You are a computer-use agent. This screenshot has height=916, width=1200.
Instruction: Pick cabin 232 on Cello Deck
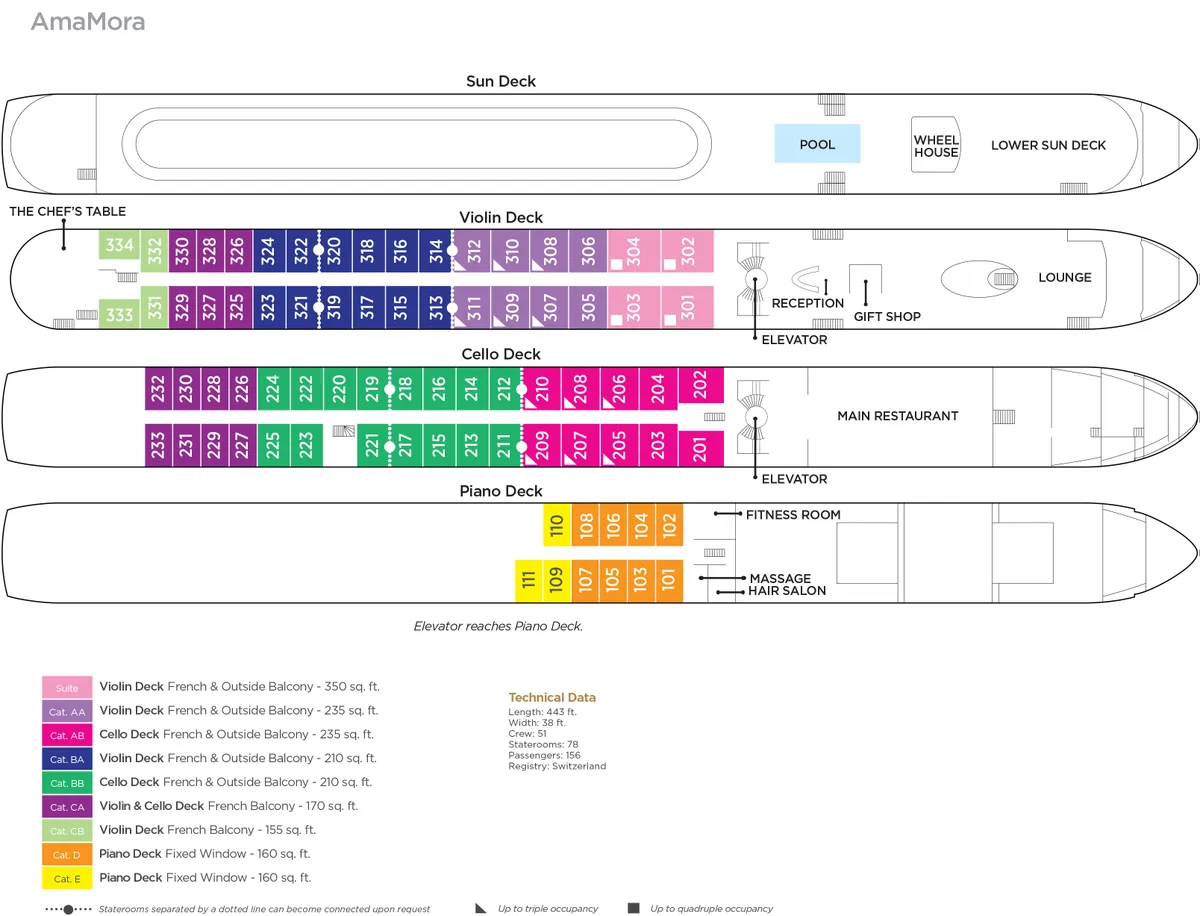click(158, 388)
